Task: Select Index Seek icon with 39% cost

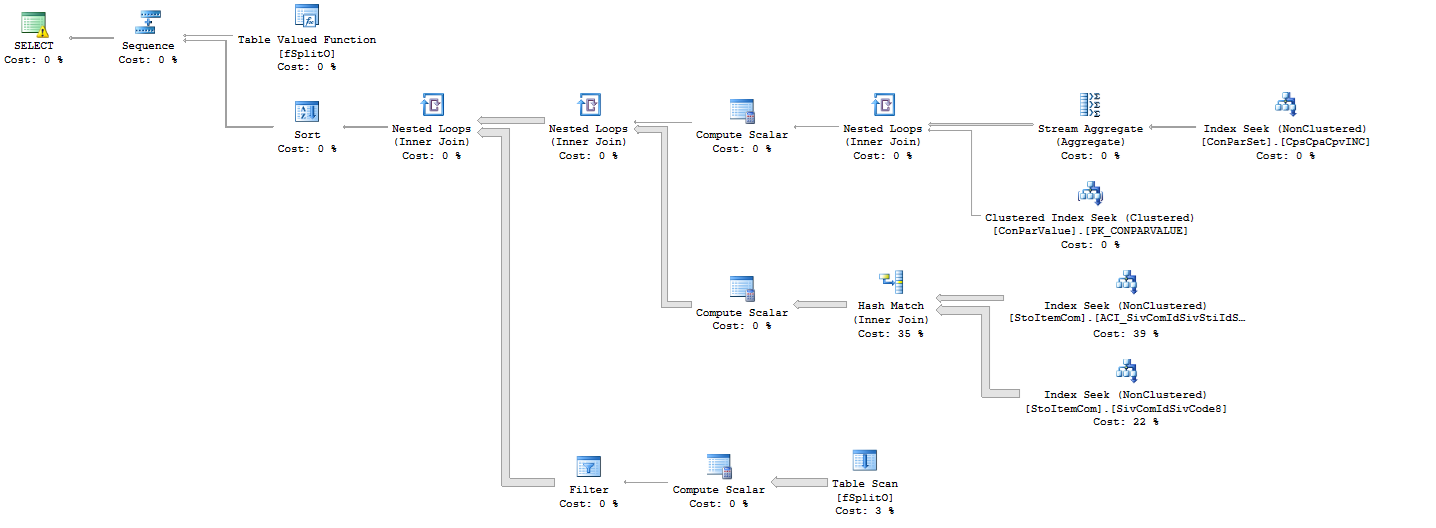Action: point(1126,282)
